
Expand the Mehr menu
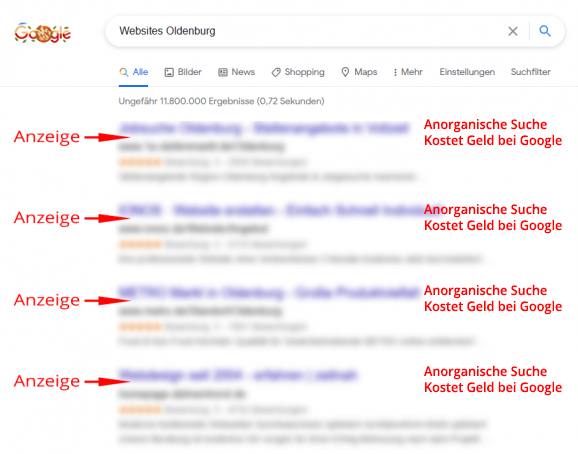coord(408,72)
